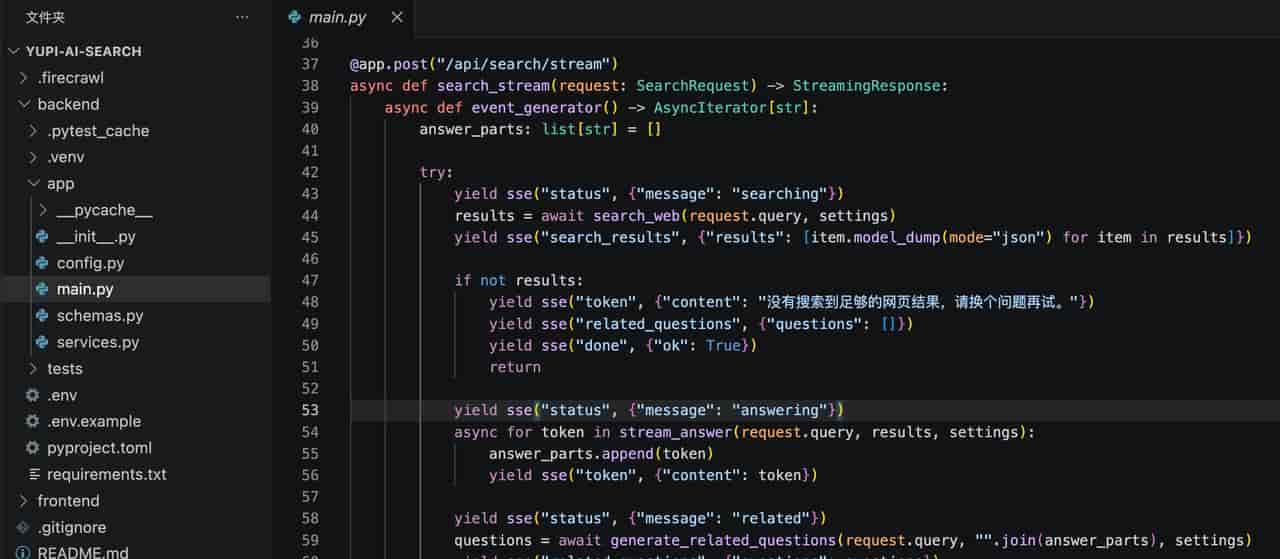Click the Python icon beside schemas.py

tap(42, 315)
